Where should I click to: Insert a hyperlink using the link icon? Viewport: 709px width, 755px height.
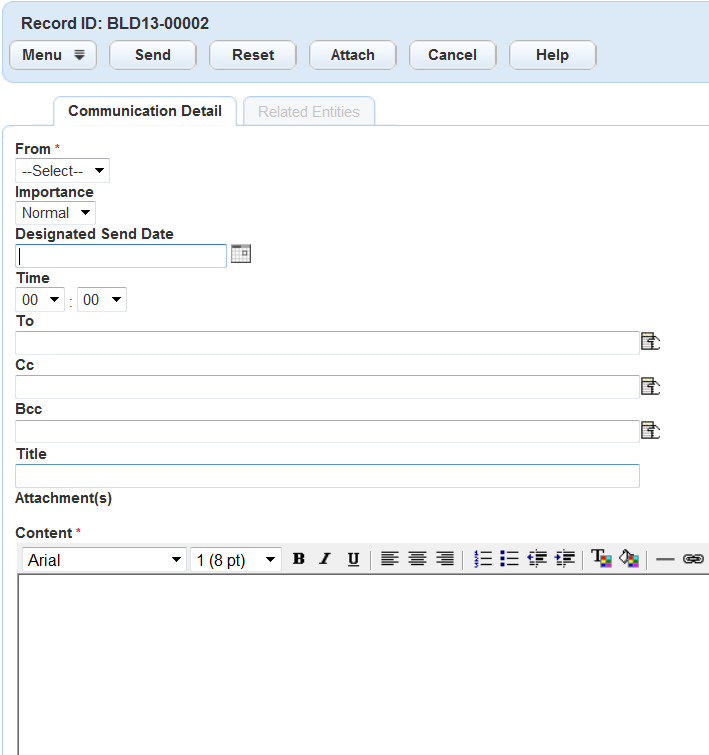click(x=693, y=560)
